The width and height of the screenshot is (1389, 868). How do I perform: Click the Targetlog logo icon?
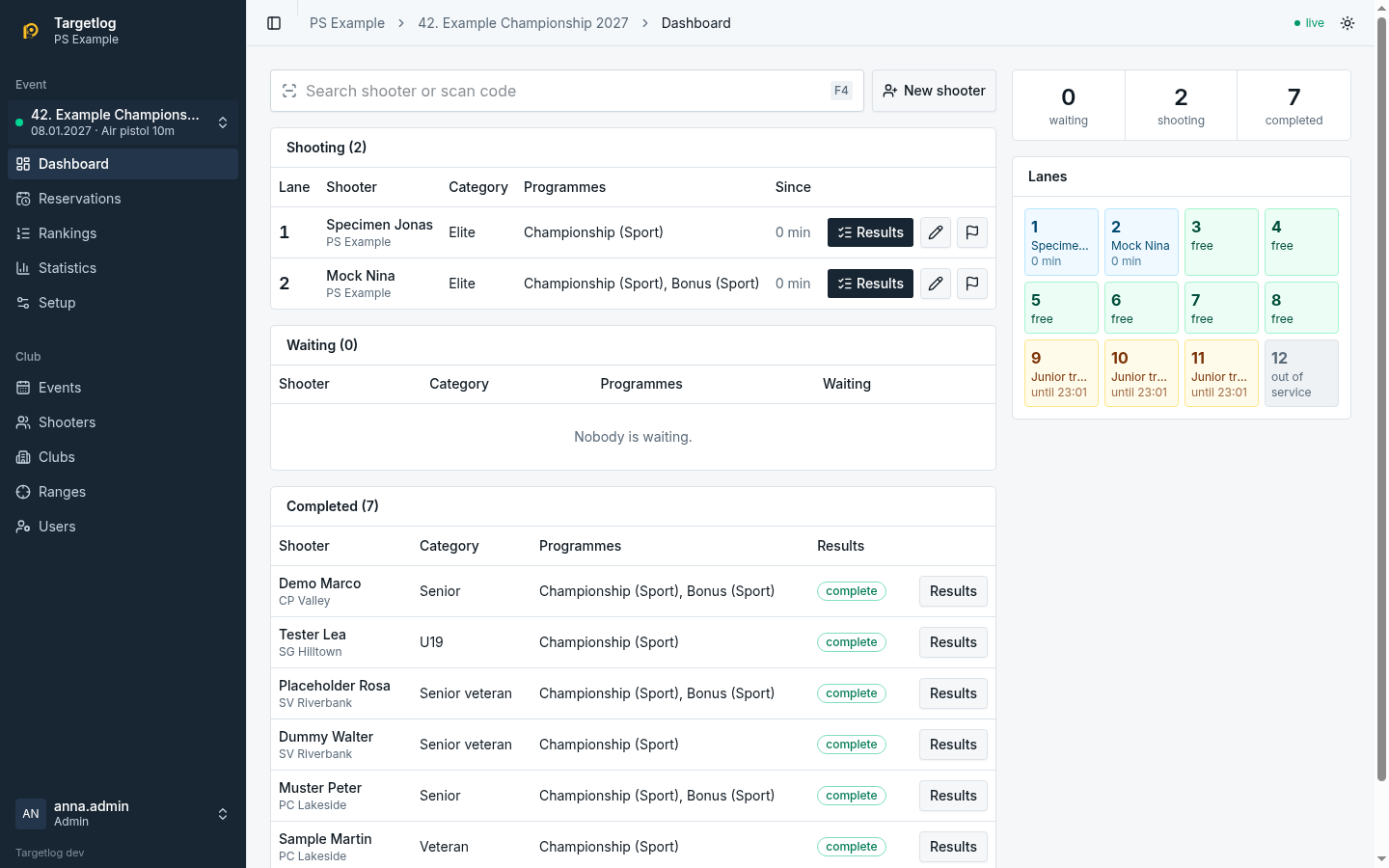(x=31, y=31)
